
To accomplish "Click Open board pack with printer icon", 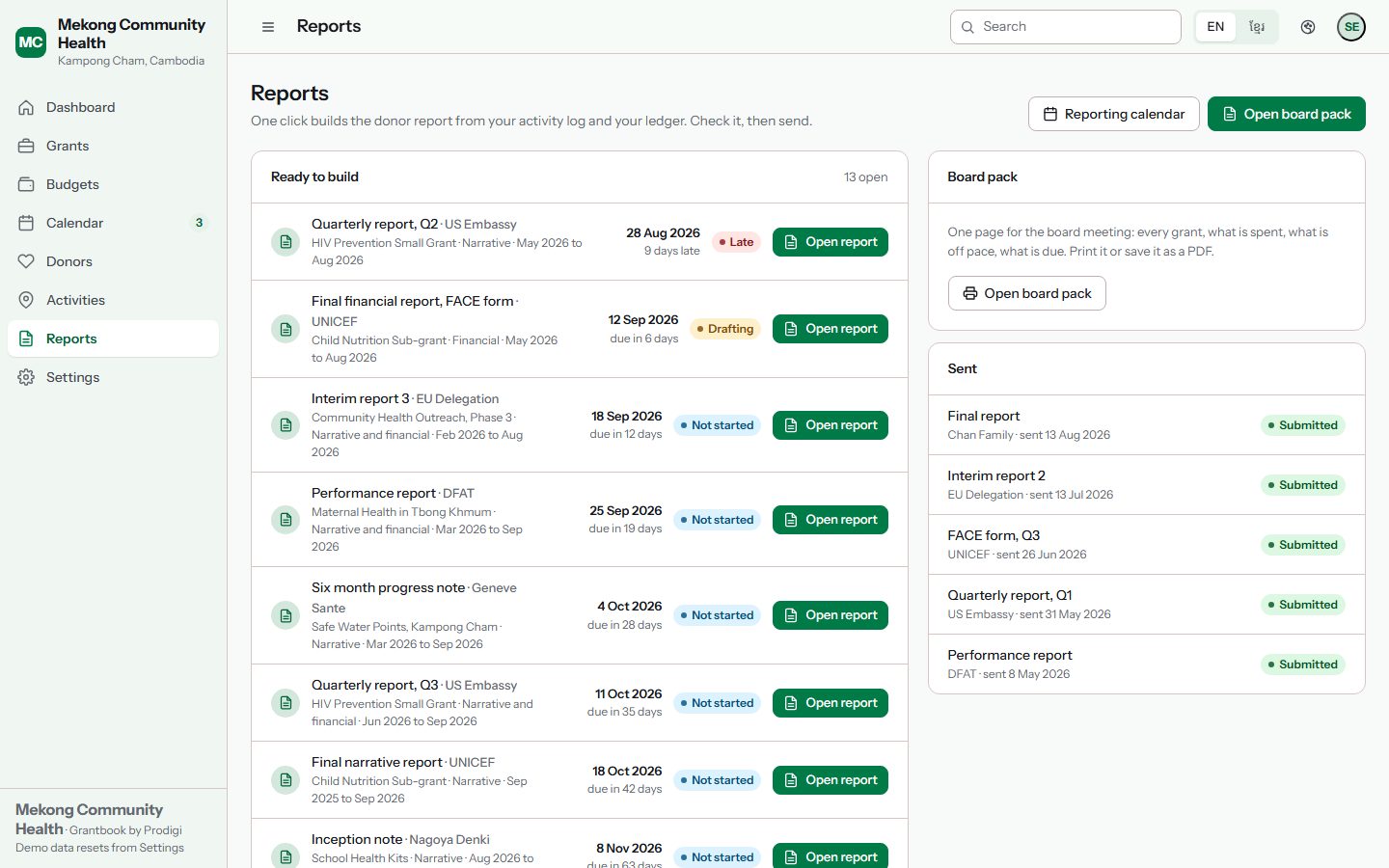I will (1027, 293).
